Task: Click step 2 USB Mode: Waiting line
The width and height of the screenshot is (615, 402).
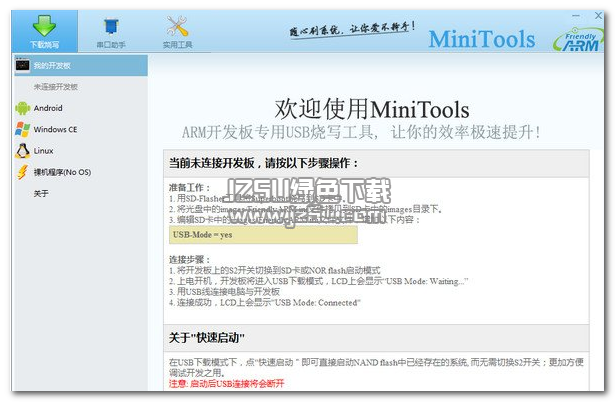Action: pos(318,281)
